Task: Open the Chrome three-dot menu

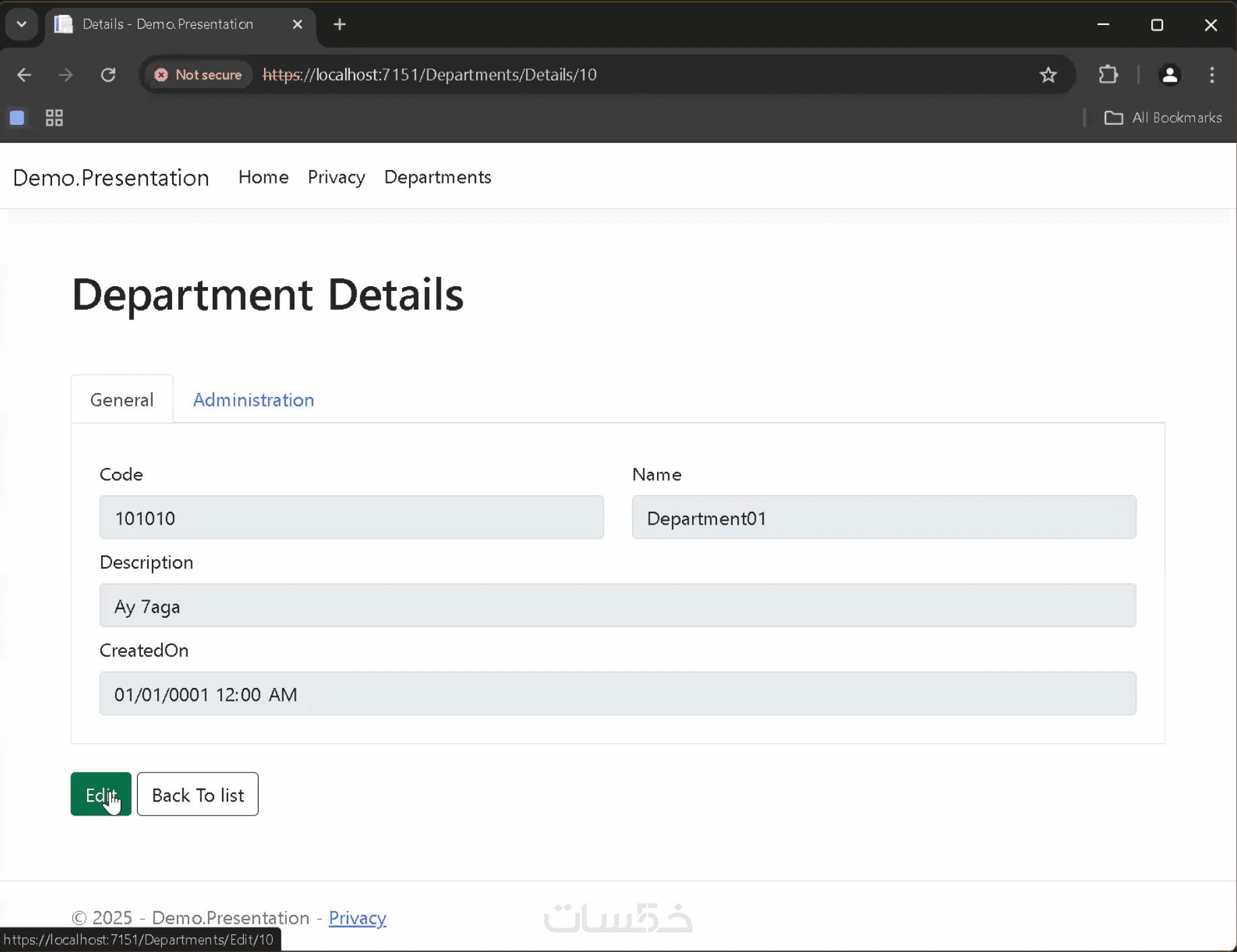Action: (x=1212, y=75)
